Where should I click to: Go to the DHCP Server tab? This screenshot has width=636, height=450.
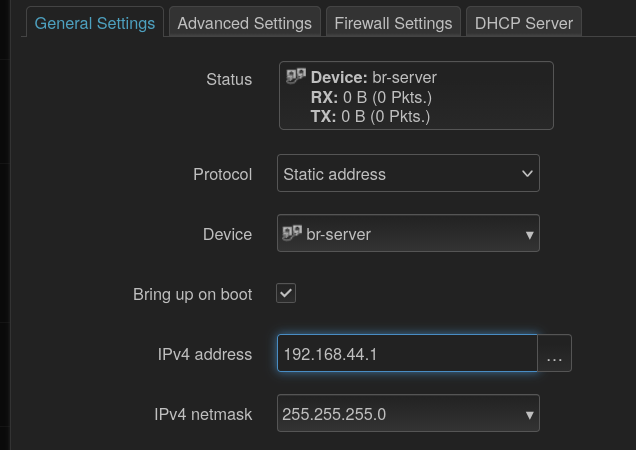(524, 23)
